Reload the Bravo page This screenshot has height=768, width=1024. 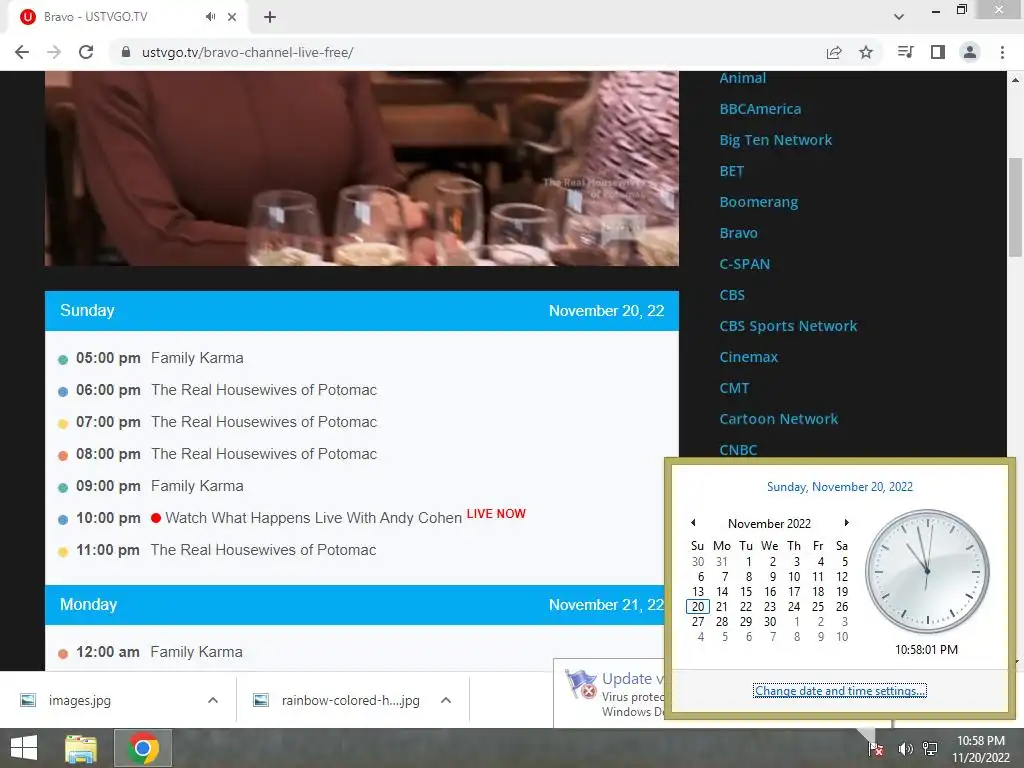pos(86,52)
